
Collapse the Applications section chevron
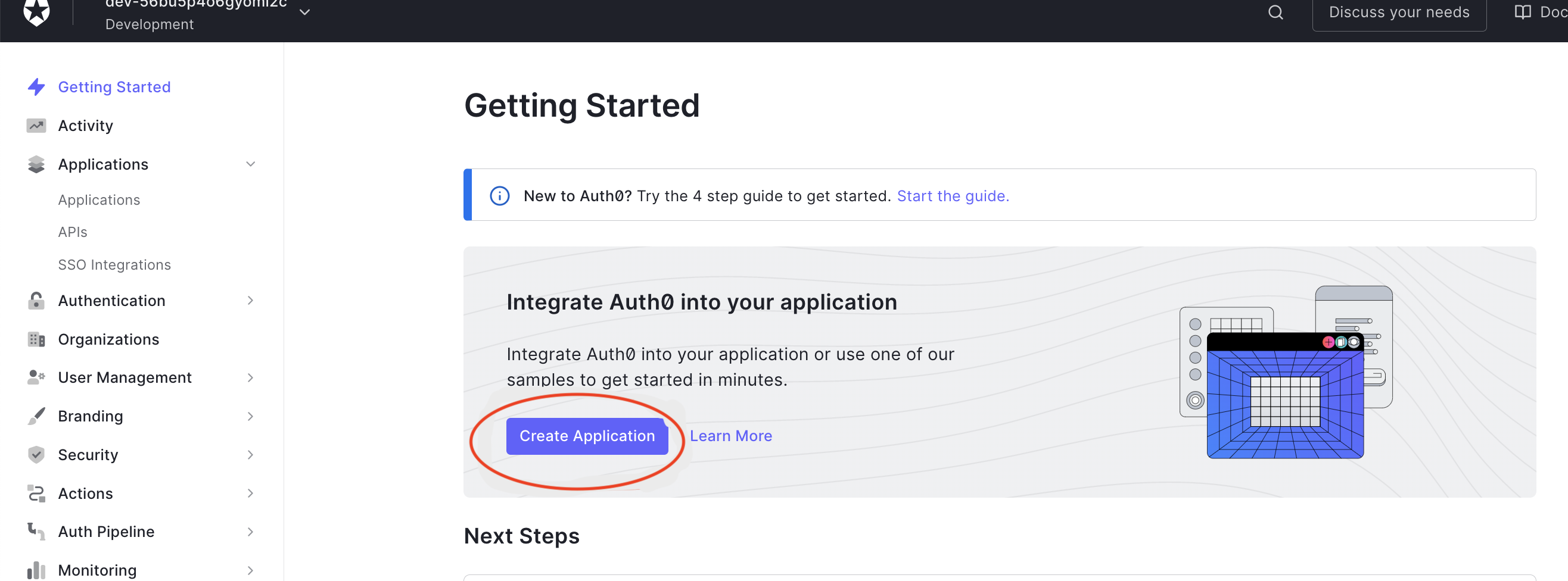(x=250, y=164)
